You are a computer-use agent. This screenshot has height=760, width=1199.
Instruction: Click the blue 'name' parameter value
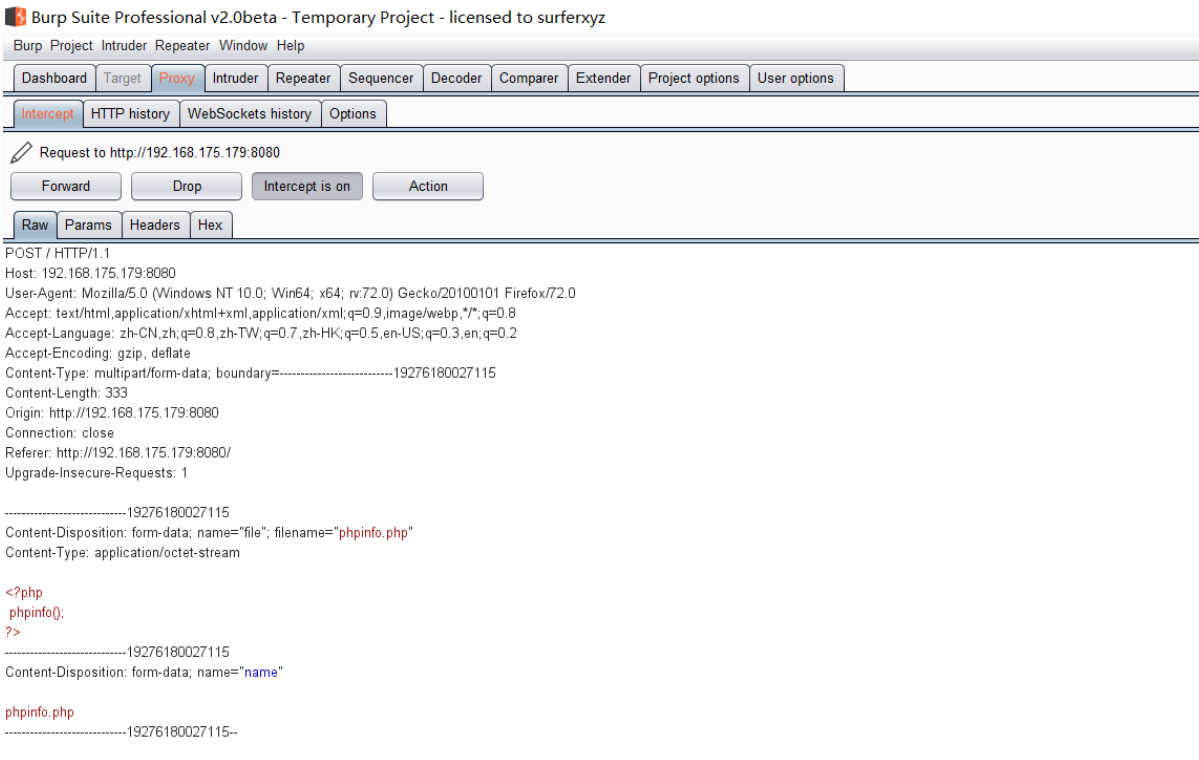261,672
